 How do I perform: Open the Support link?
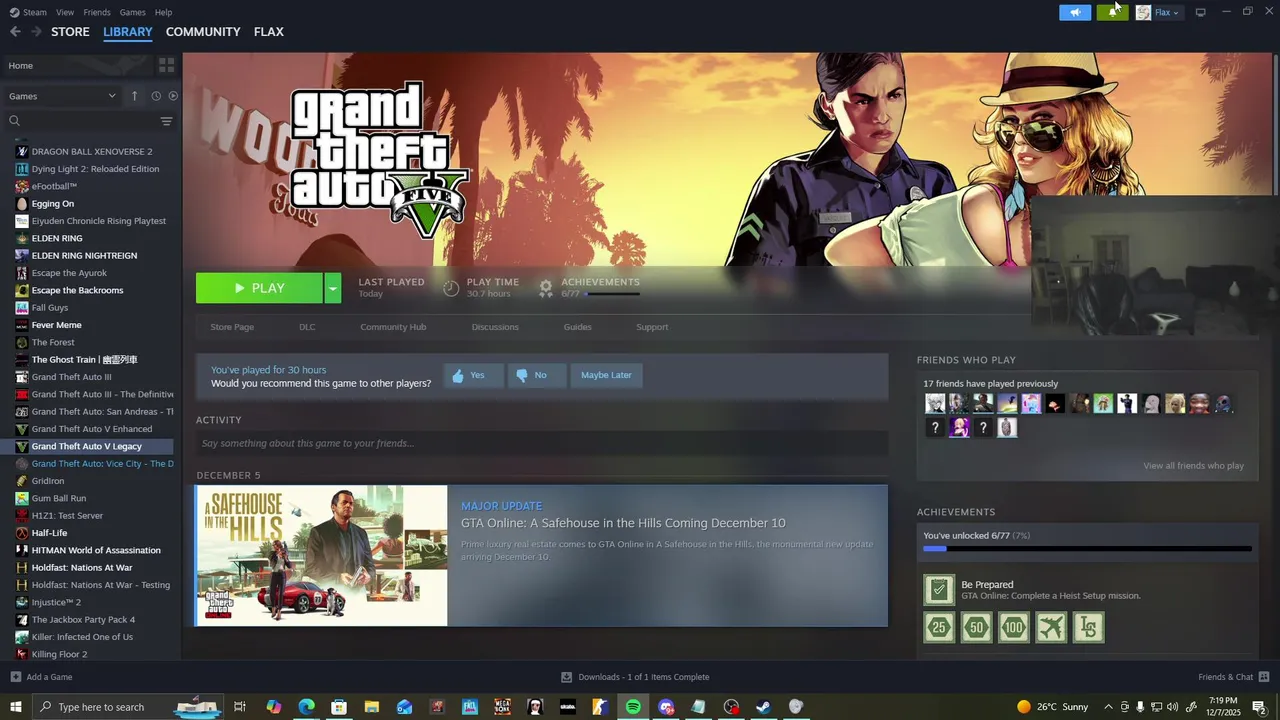pyautogui.click(x=652, y=327)
